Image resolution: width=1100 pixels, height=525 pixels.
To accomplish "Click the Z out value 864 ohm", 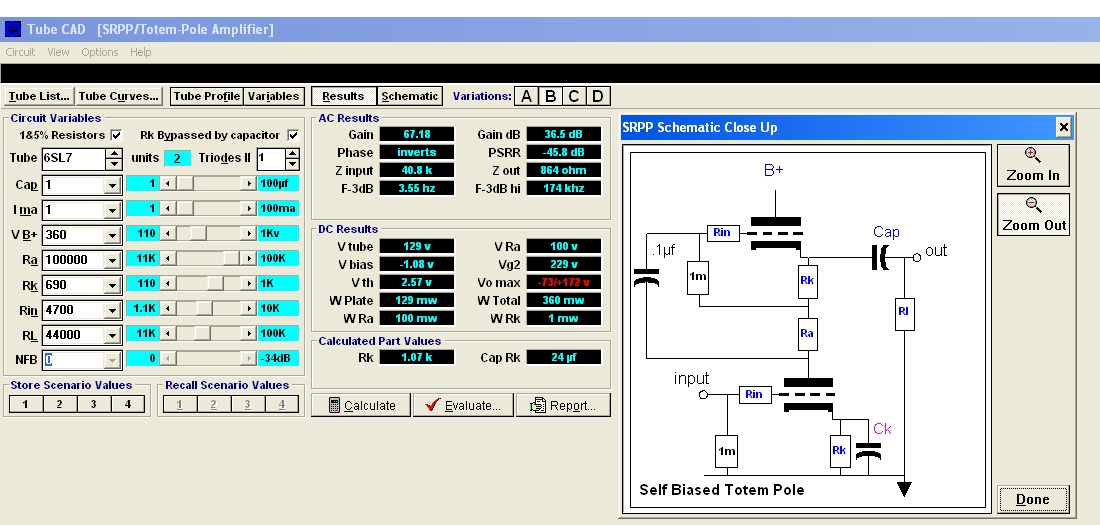I will (564, 170).
